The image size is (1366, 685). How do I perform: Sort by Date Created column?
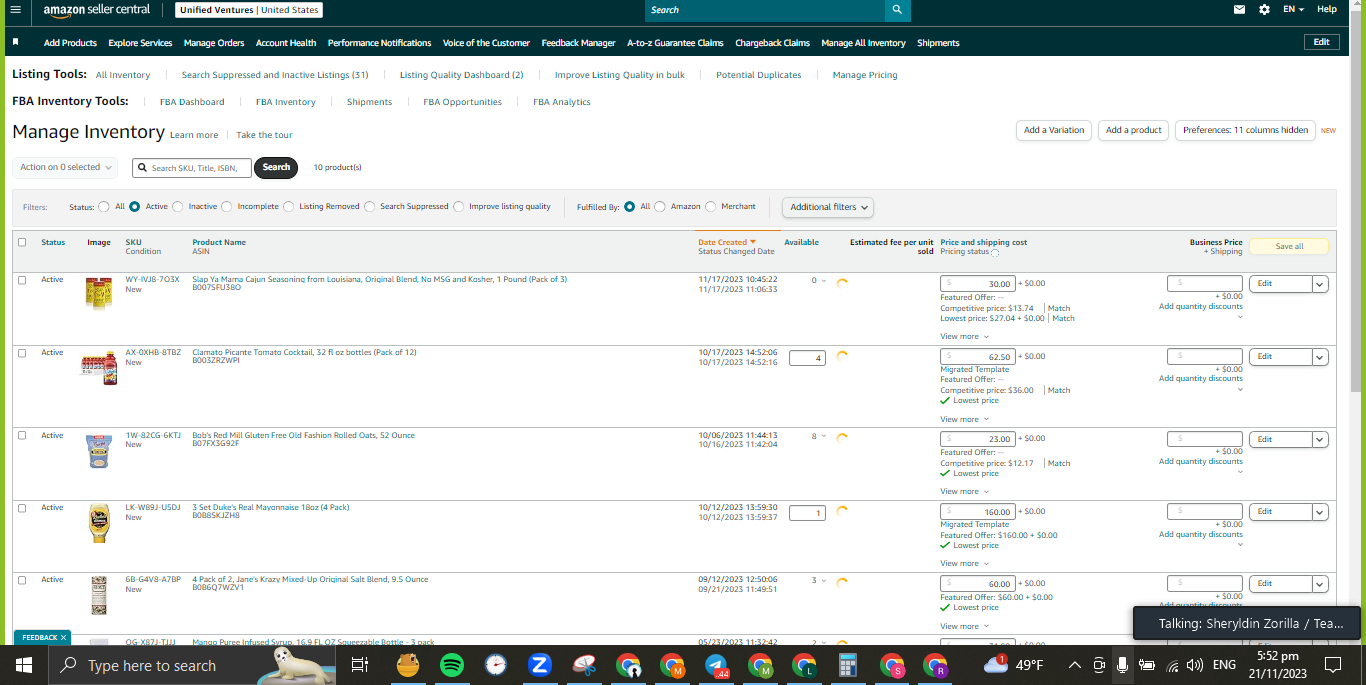click(x=726, y=242)
